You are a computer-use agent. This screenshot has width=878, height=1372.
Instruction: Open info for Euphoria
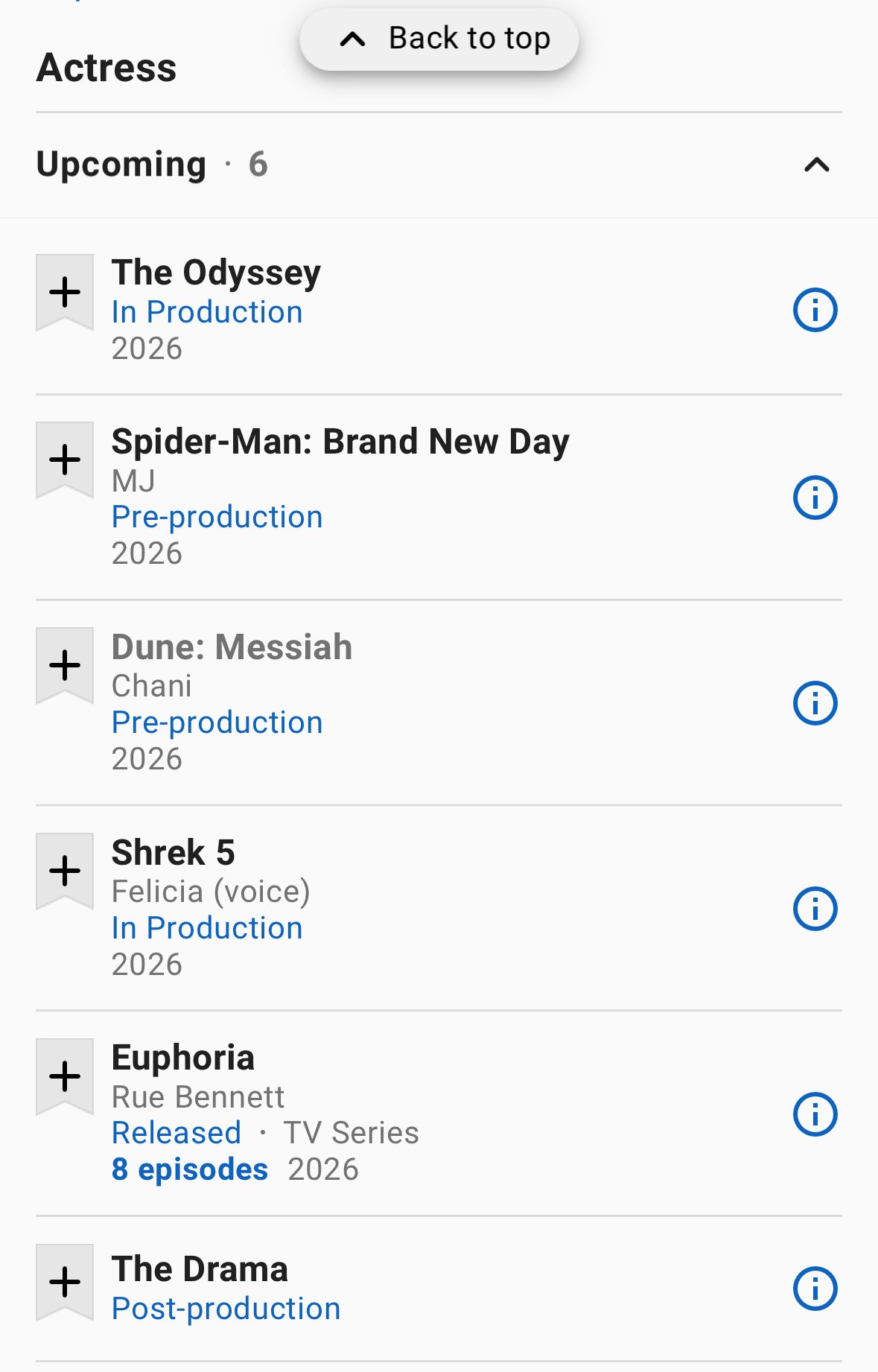(815, 1114)
